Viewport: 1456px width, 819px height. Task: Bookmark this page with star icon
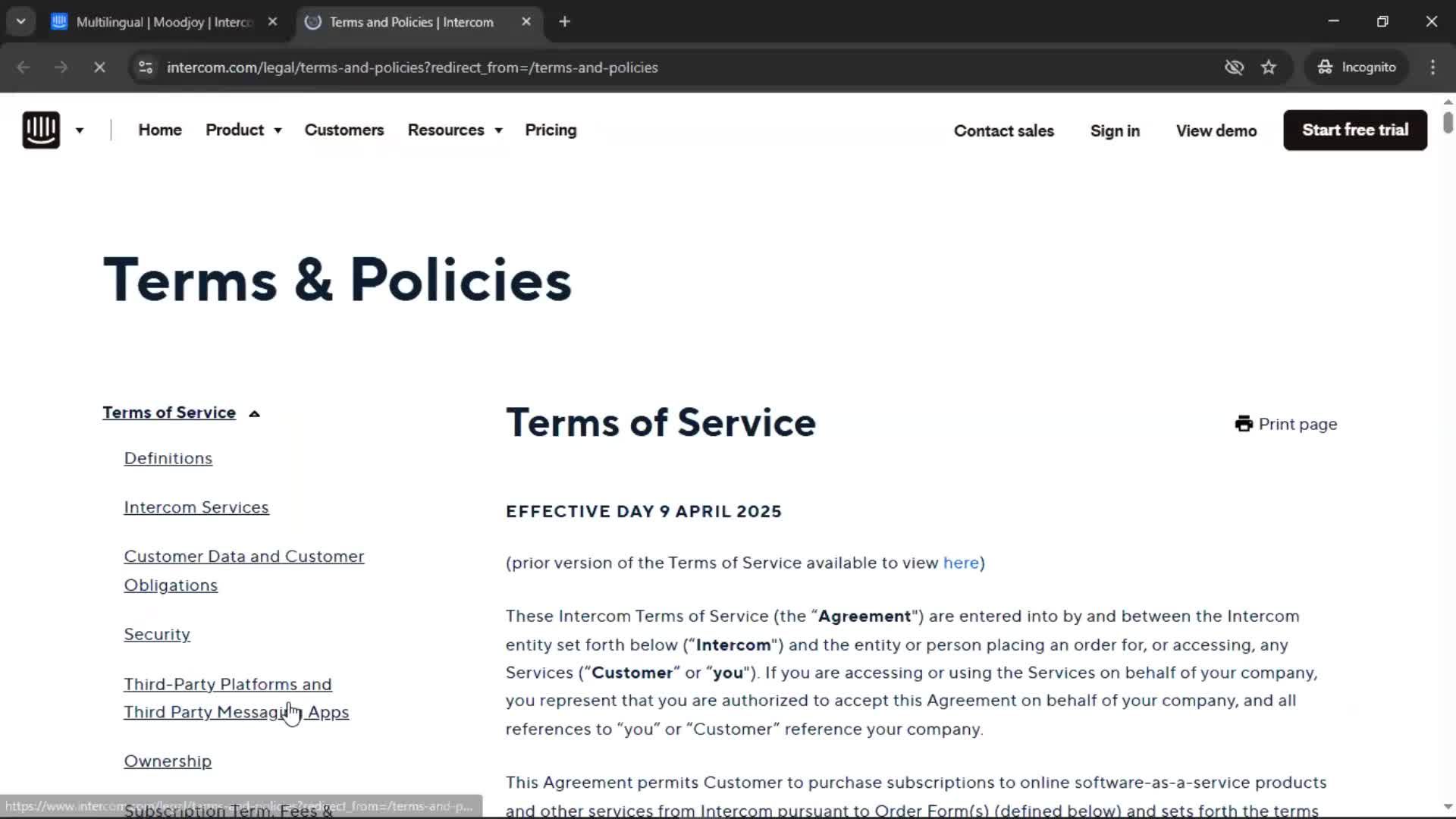pyautogui.click(x=1269, y=67)
